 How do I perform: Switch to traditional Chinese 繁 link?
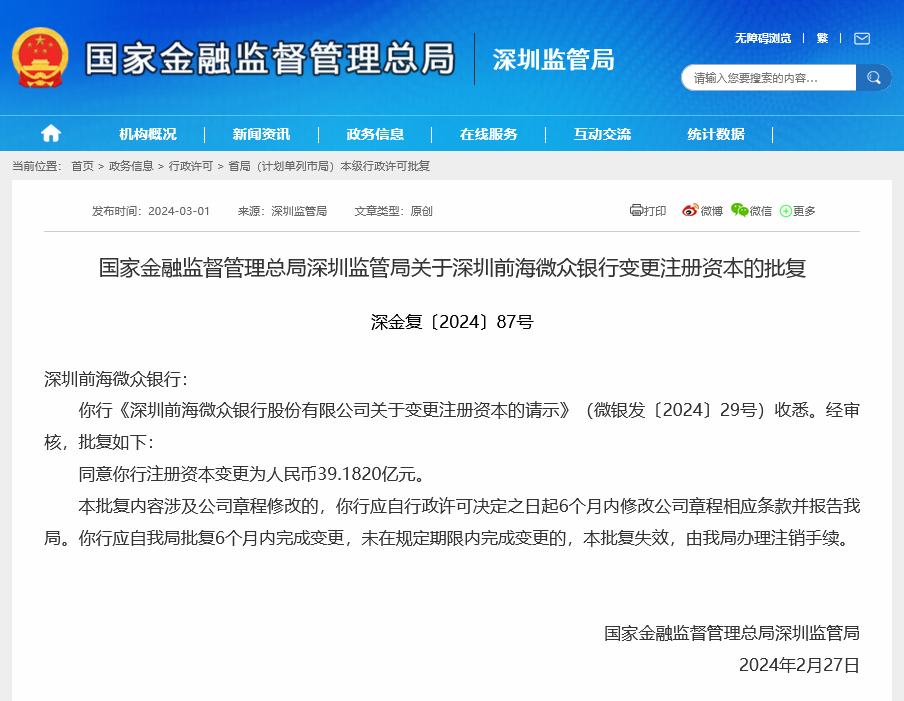[x=822, y=38]
